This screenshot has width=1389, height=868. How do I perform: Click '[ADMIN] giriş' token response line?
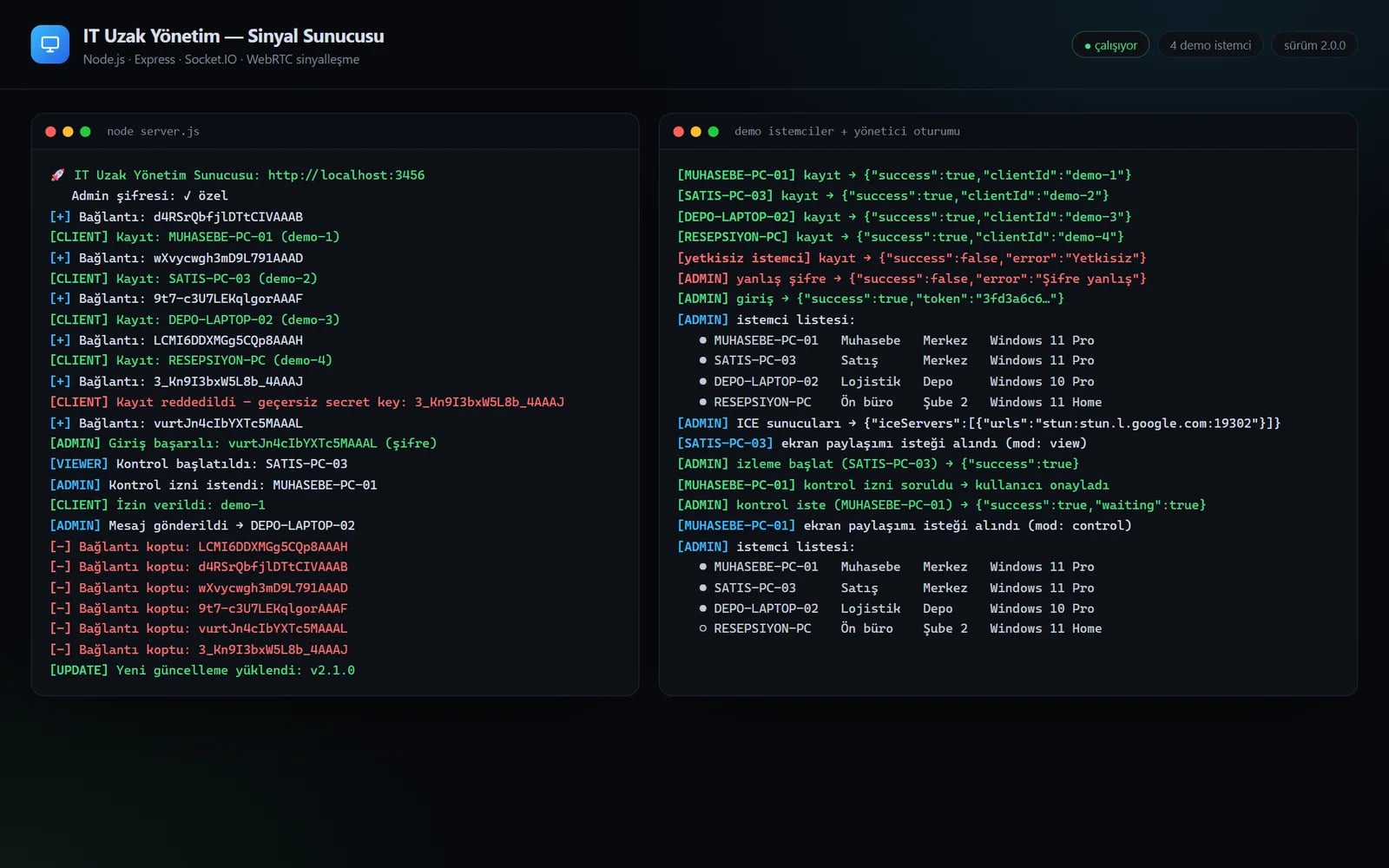pos(871,299)
